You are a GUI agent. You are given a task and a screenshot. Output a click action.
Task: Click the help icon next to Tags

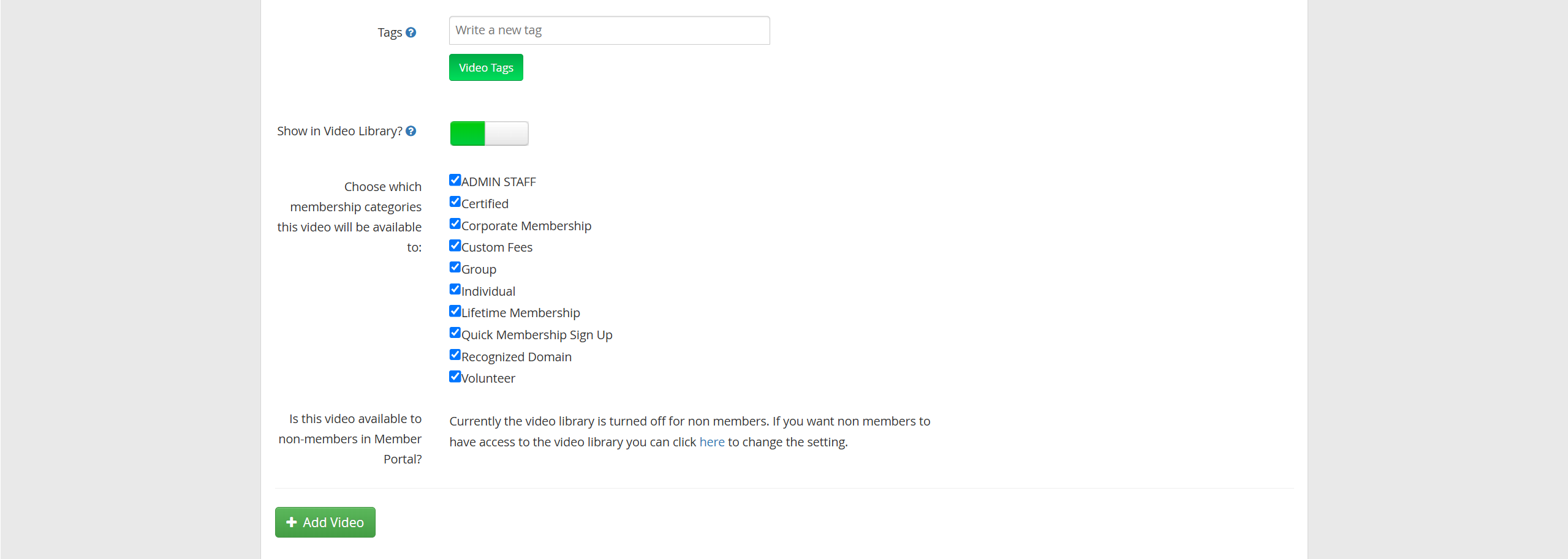pyautogui.click(x=411, y=32)
